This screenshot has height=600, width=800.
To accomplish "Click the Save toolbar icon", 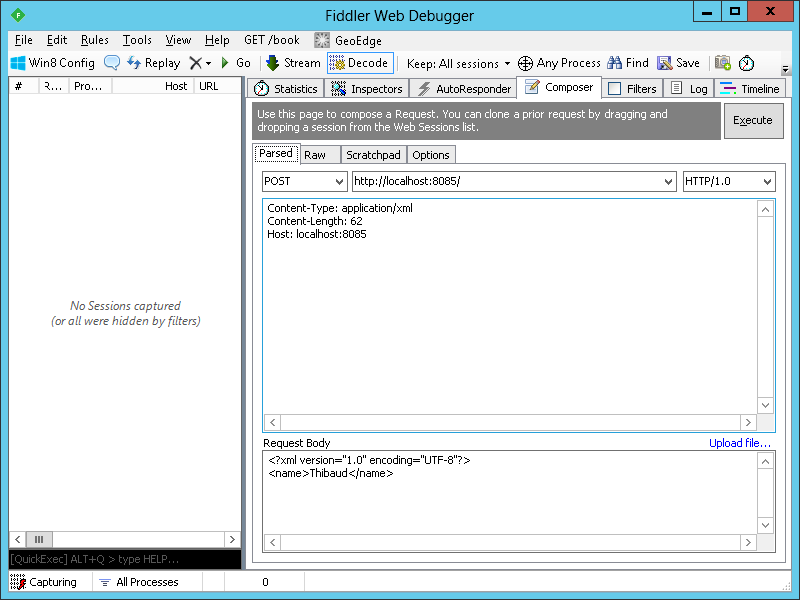I will [x=665, y=63].
